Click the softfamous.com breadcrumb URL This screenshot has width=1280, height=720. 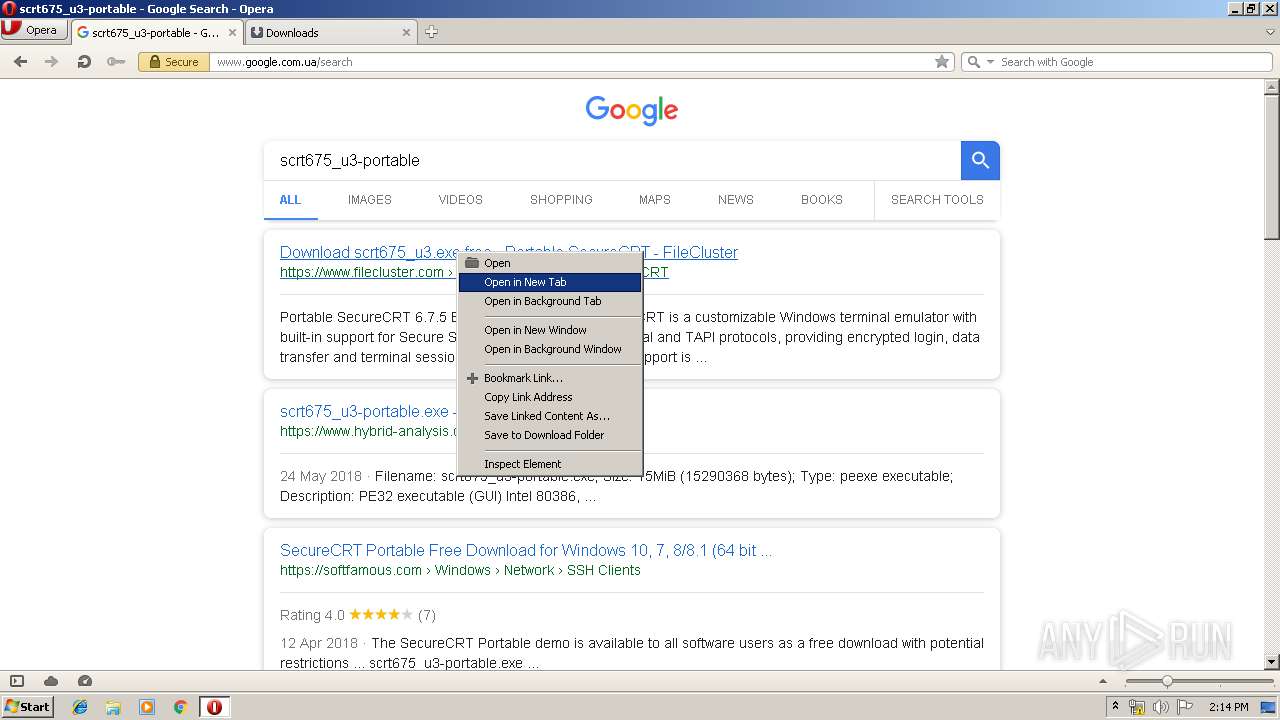tap(460, 570)
